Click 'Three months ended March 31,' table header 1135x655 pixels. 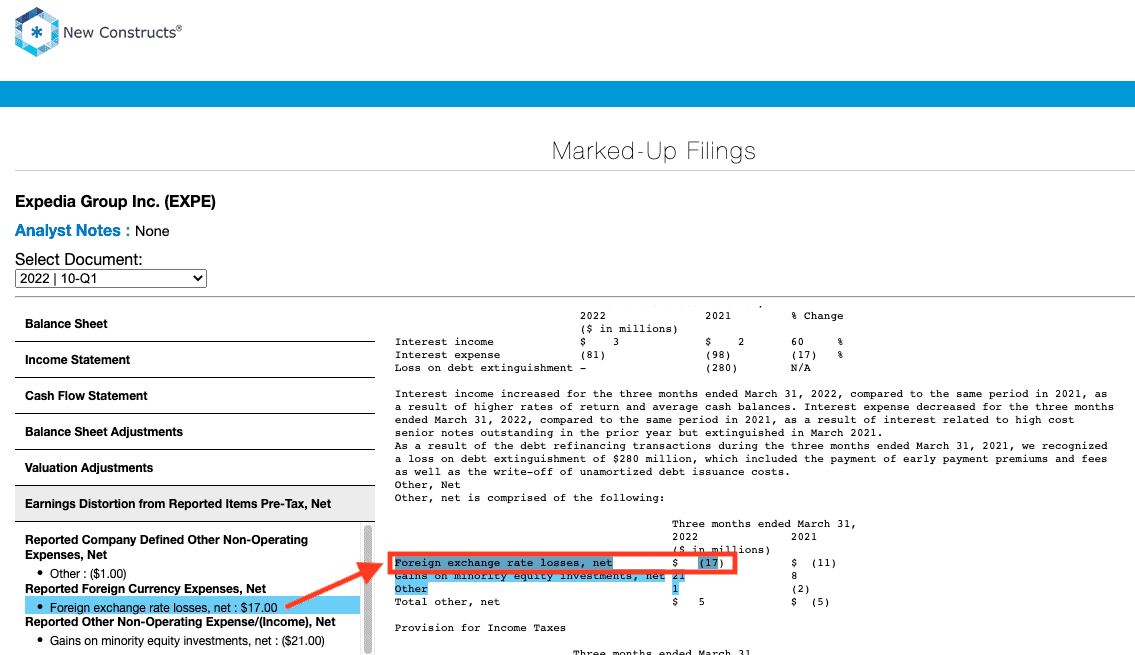(764, 524)
